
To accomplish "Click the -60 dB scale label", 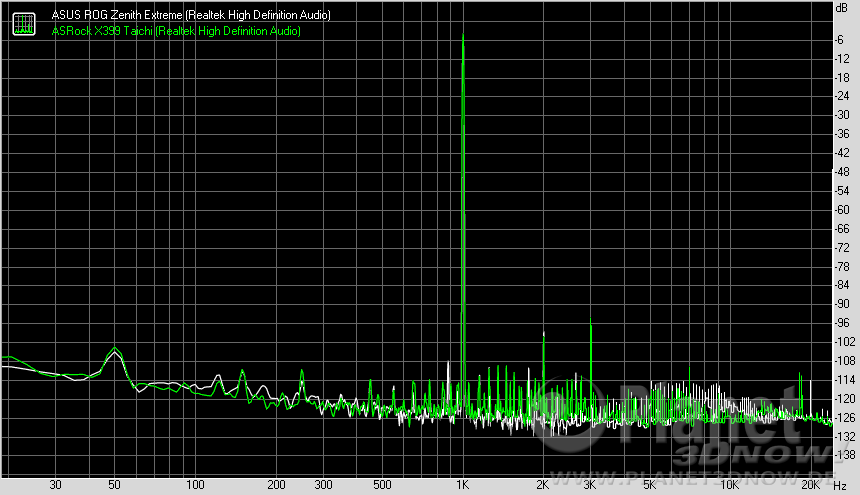I will point(842,210).
